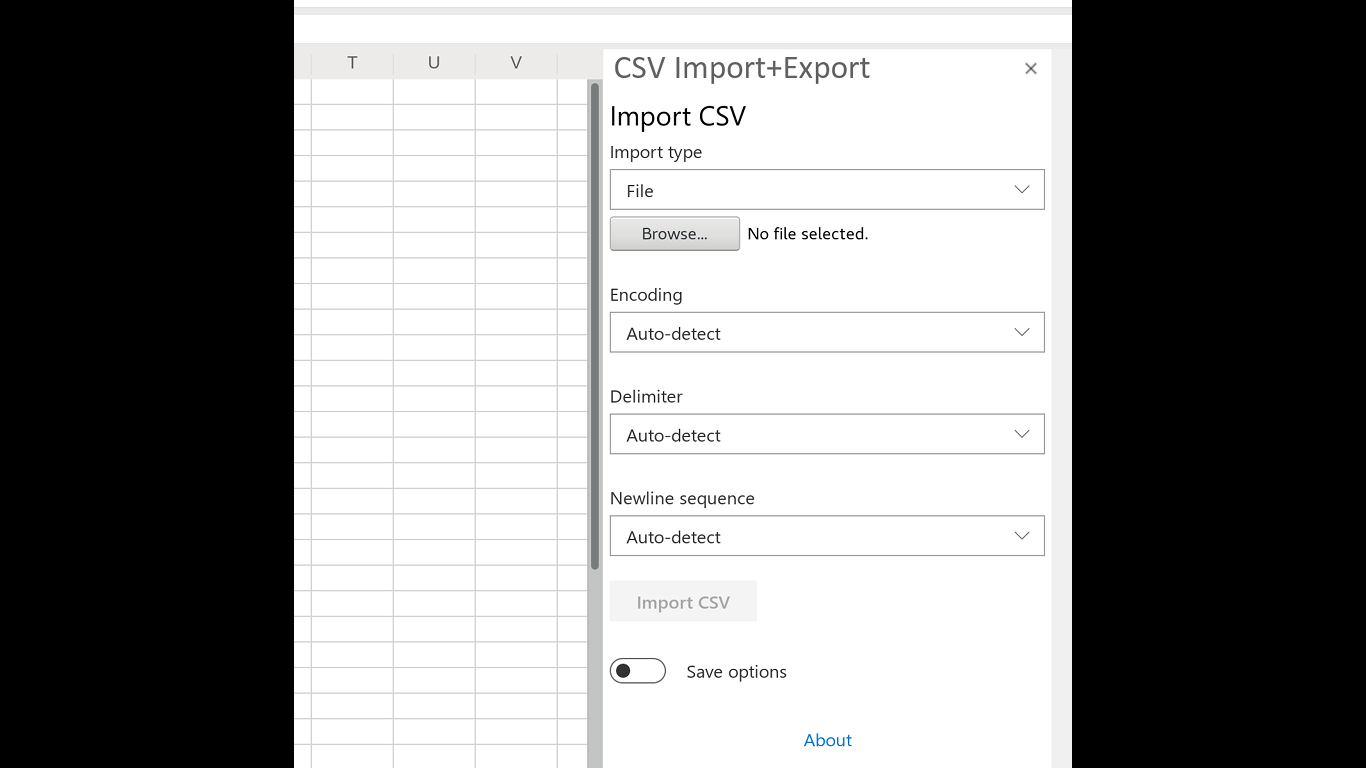Image resolution: width=1366 pixels, height=768 pixels.
Task: Expand the Encoding dropdown
Action: pos(826,333)
